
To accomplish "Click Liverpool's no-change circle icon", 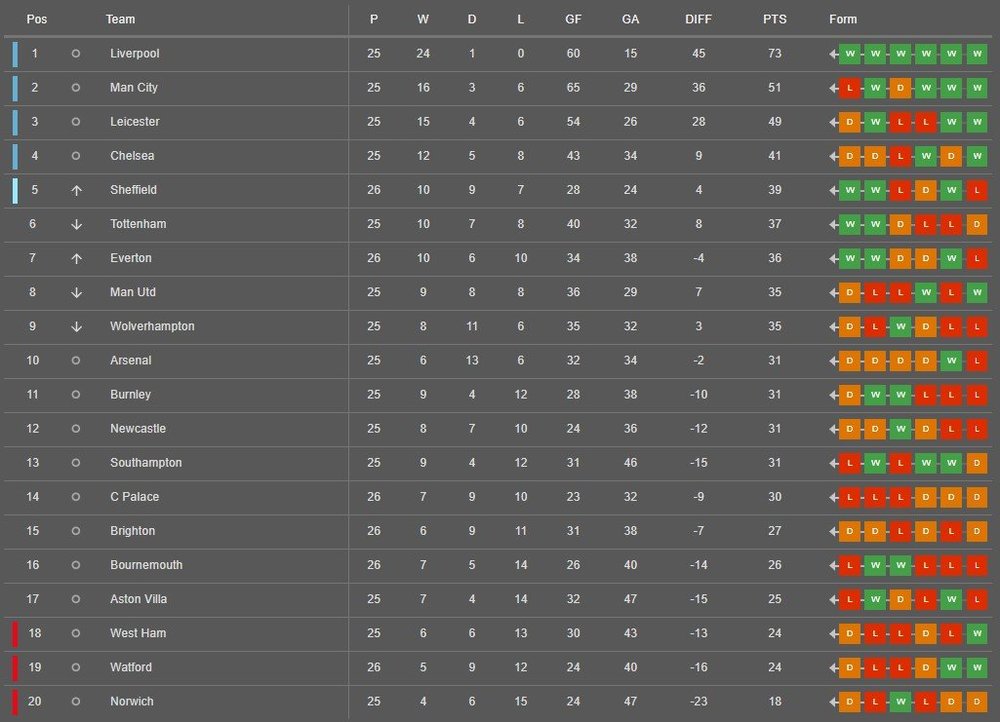I will (x=76, y=54).
